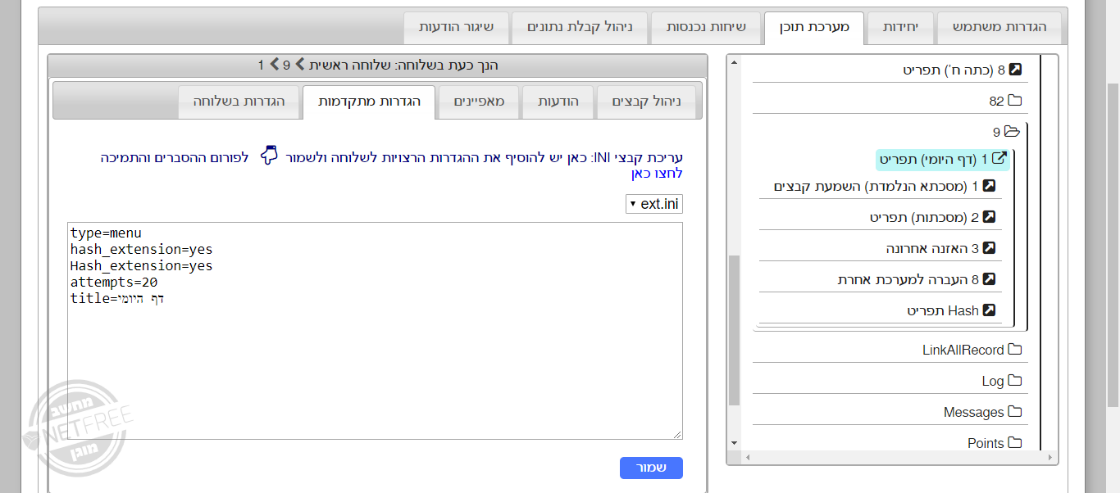Switch to the הגדרות משתמש tab
This screenshot has height=493, width=1120.
(x=999, y=27)
